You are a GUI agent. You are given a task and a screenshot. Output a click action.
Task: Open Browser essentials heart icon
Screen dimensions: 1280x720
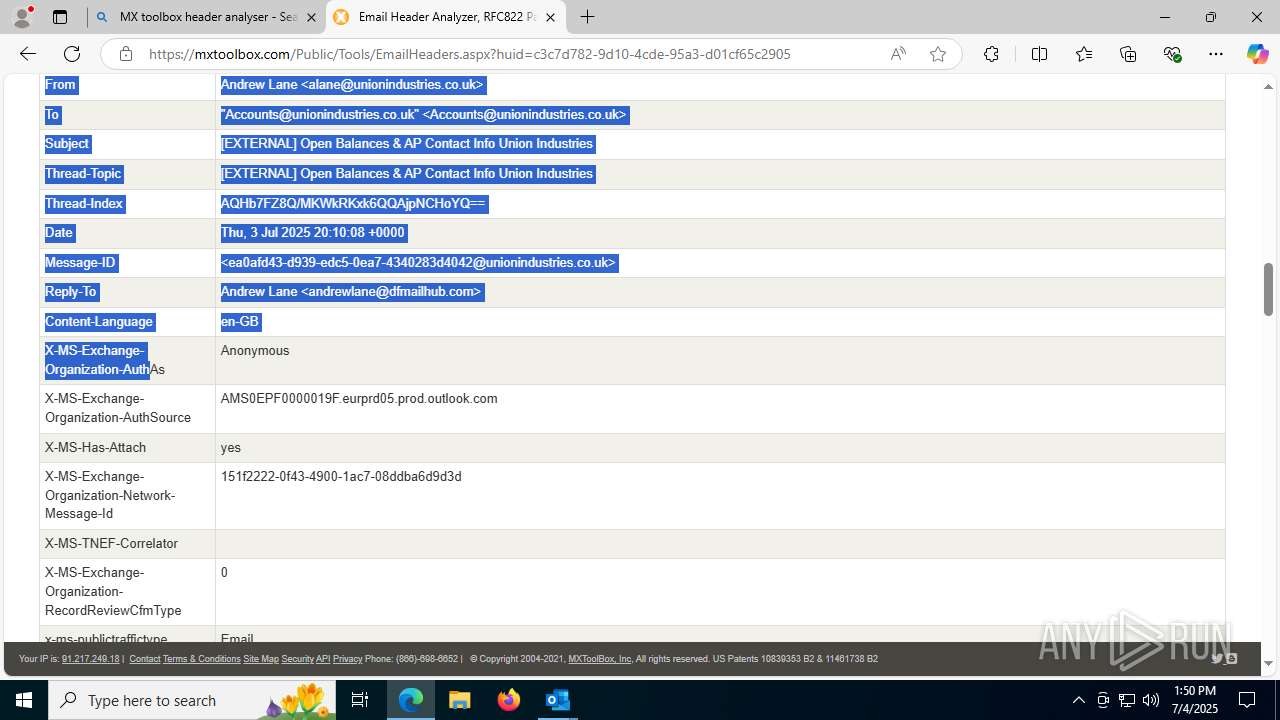pyautogui.click(x=1173, y=54)
